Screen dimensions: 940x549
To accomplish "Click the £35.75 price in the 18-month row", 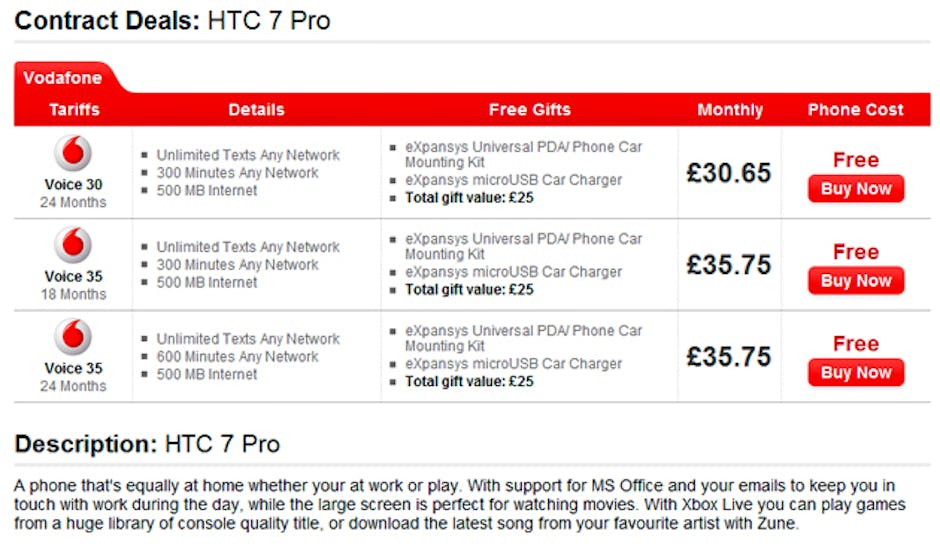I will pos(729,265).
